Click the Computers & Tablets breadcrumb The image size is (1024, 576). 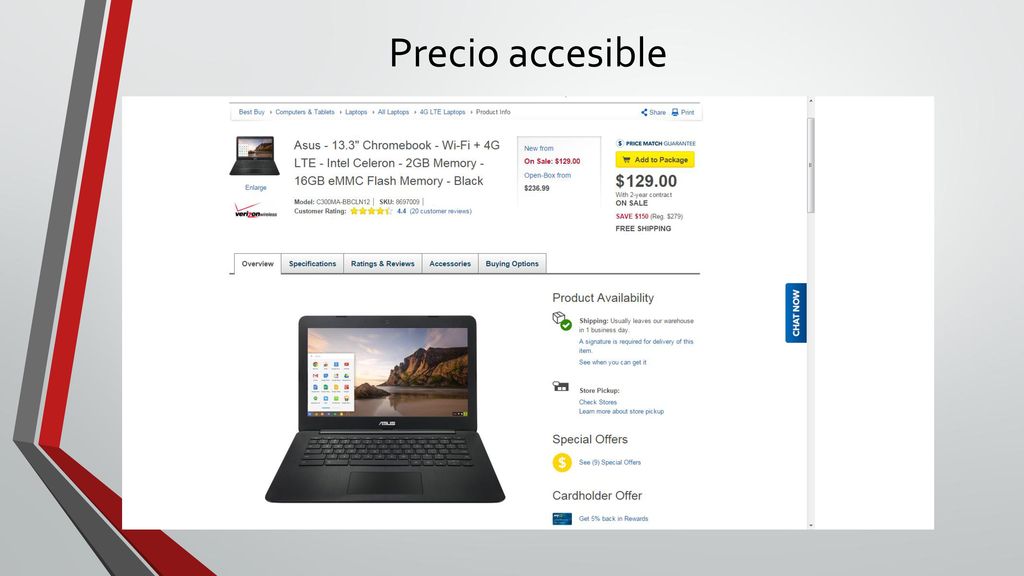click(305, 112)
